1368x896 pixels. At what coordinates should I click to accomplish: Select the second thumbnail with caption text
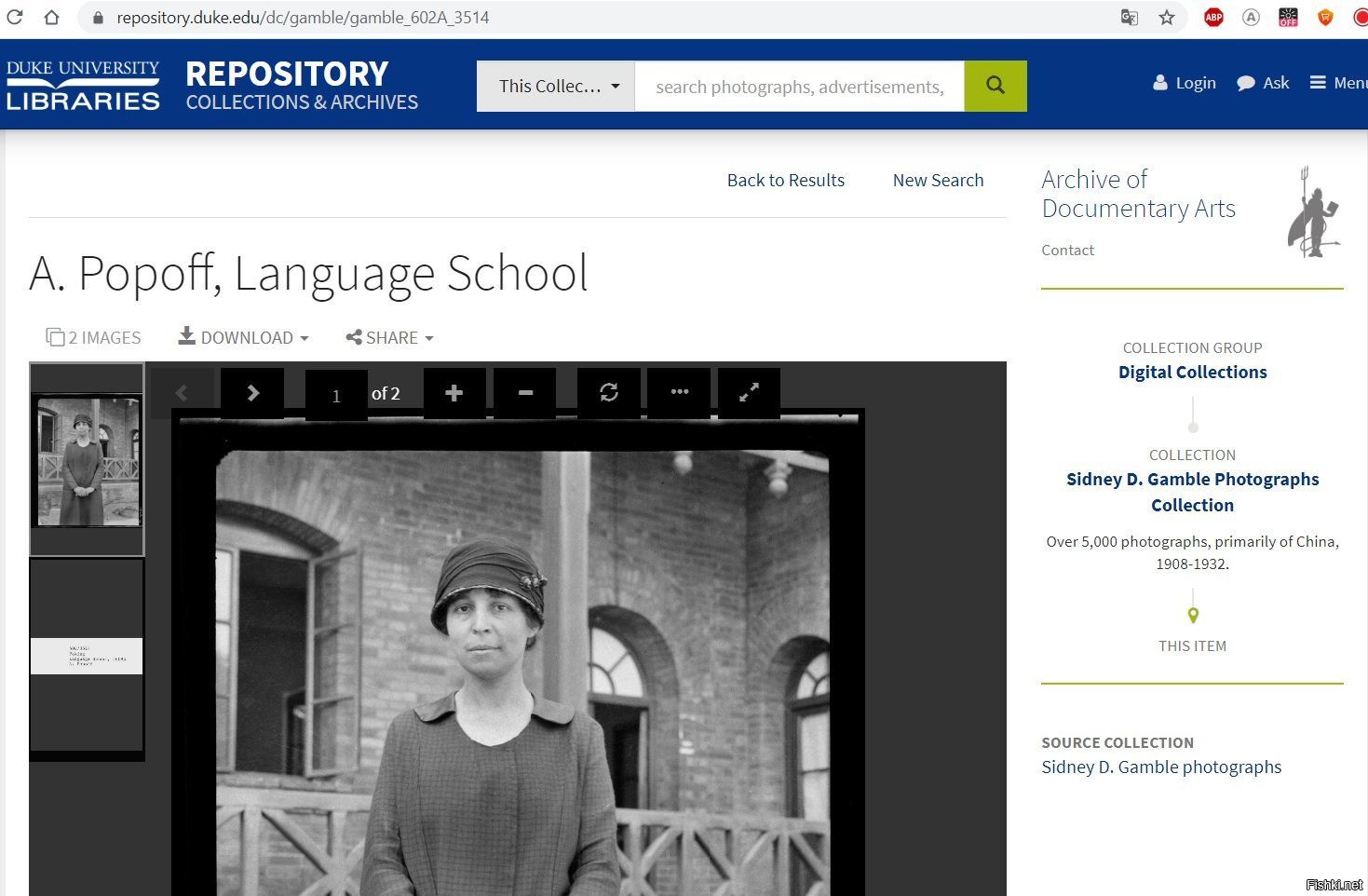[x=87, y=655]
